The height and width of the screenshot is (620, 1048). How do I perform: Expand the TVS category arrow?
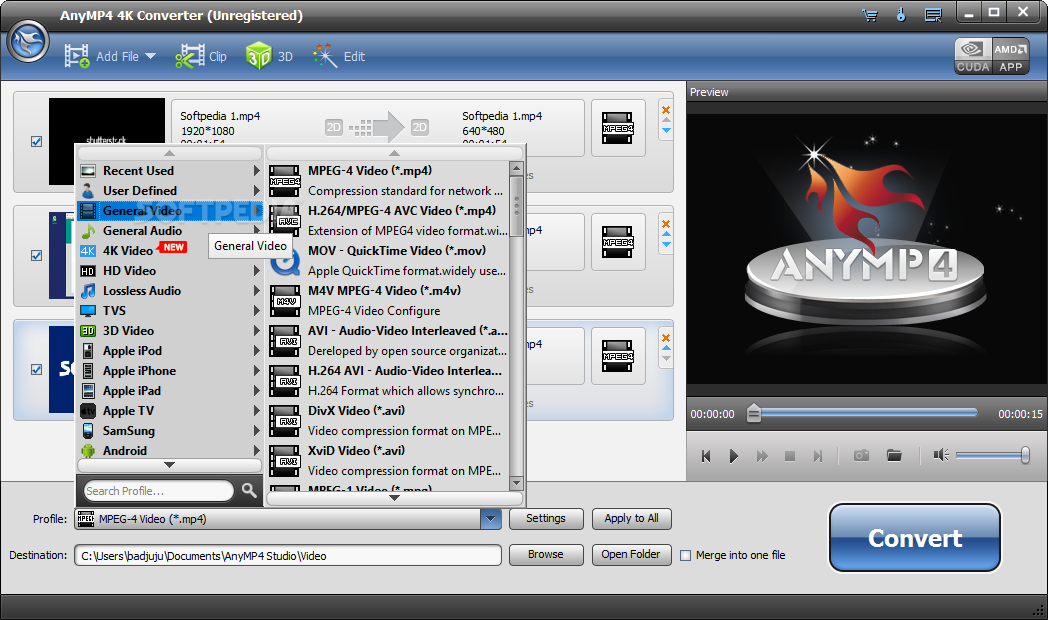tap(257, 311)
